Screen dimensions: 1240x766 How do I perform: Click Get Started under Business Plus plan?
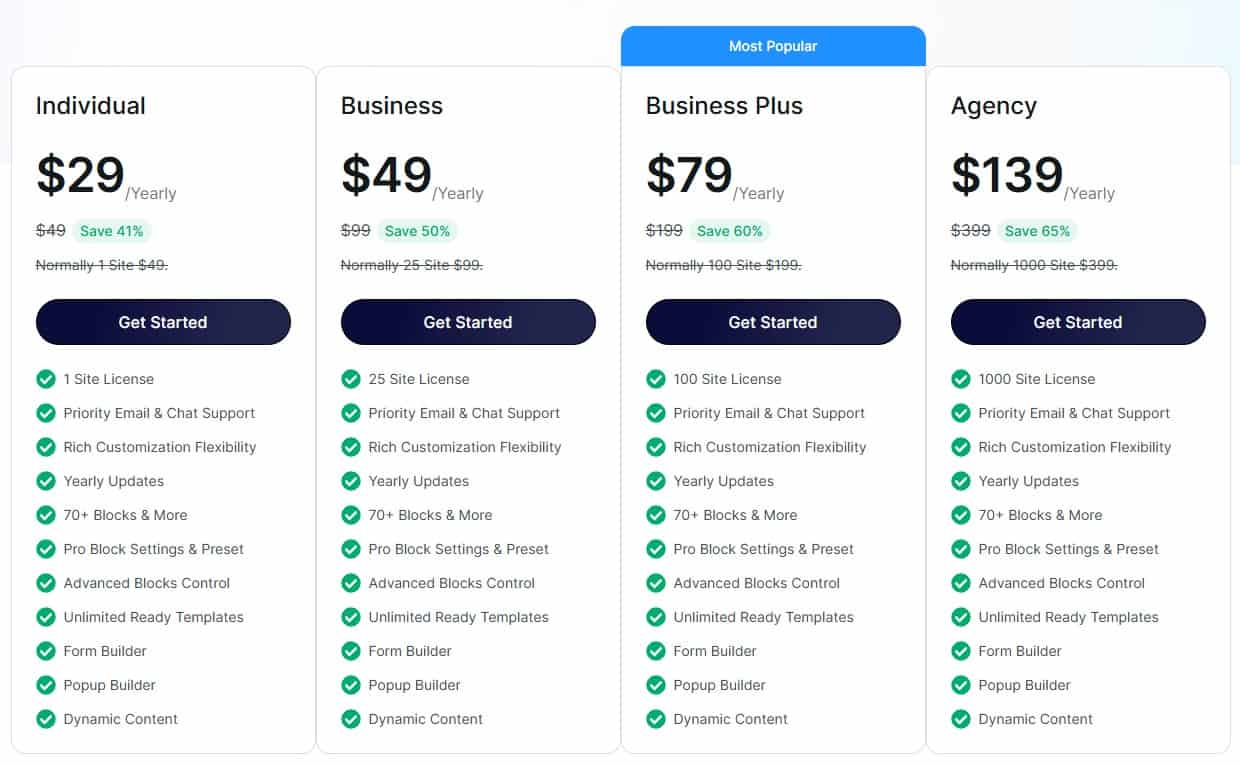[x=773, y=322]
